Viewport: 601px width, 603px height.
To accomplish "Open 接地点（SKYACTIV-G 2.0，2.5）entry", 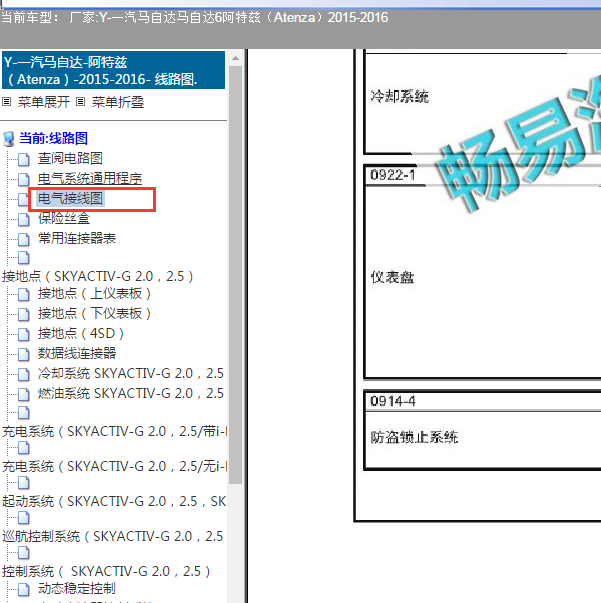I will [x=98, y=276].
